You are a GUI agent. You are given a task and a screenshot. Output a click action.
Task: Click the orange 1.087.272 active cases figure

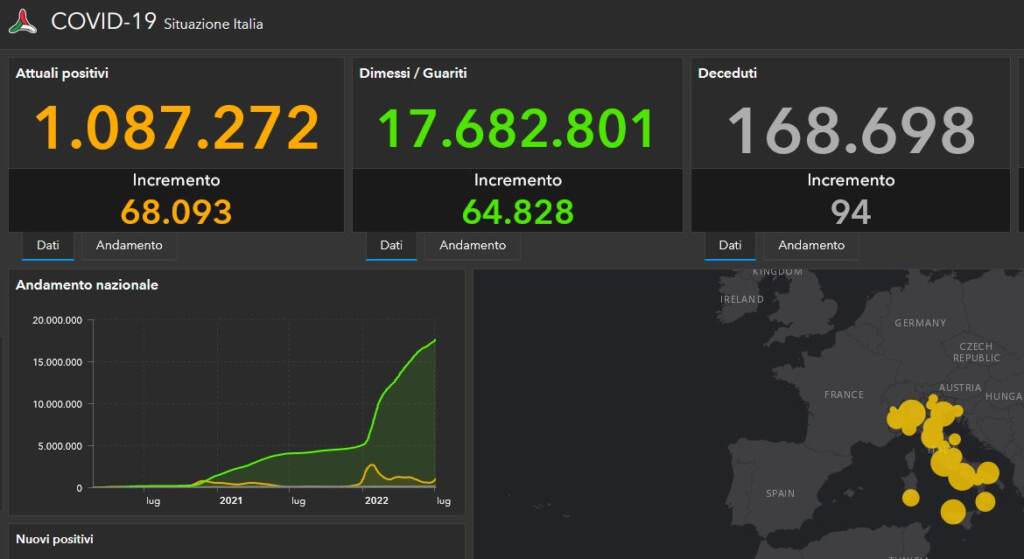click(x=177, y=128)
